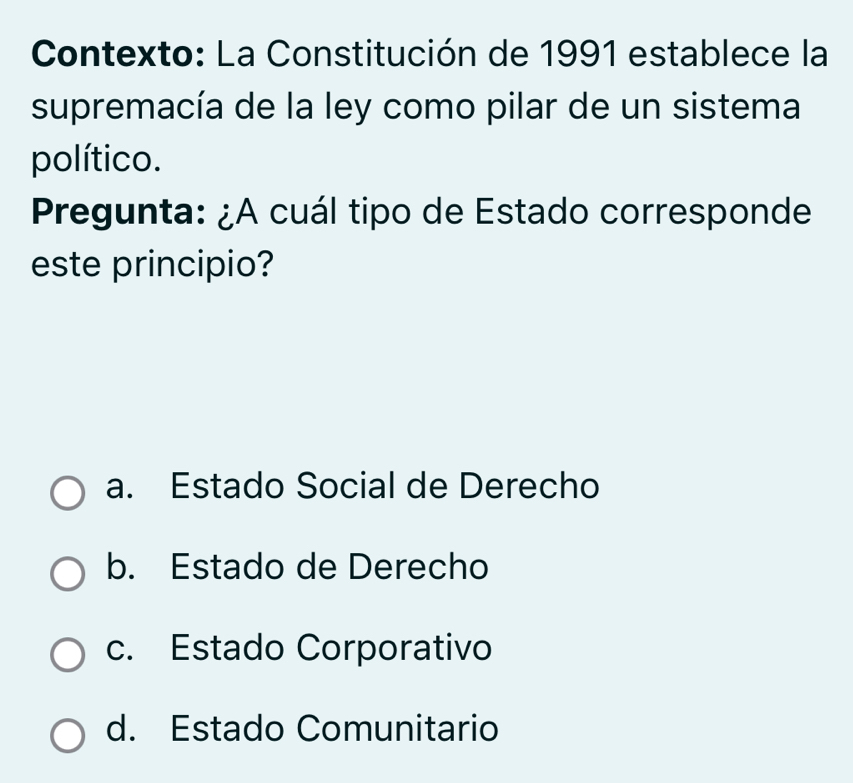This screenshot has width=853, height=783.
Task: Click the "Estado Social de Derecho" answer text
Action: click(385, 487)
